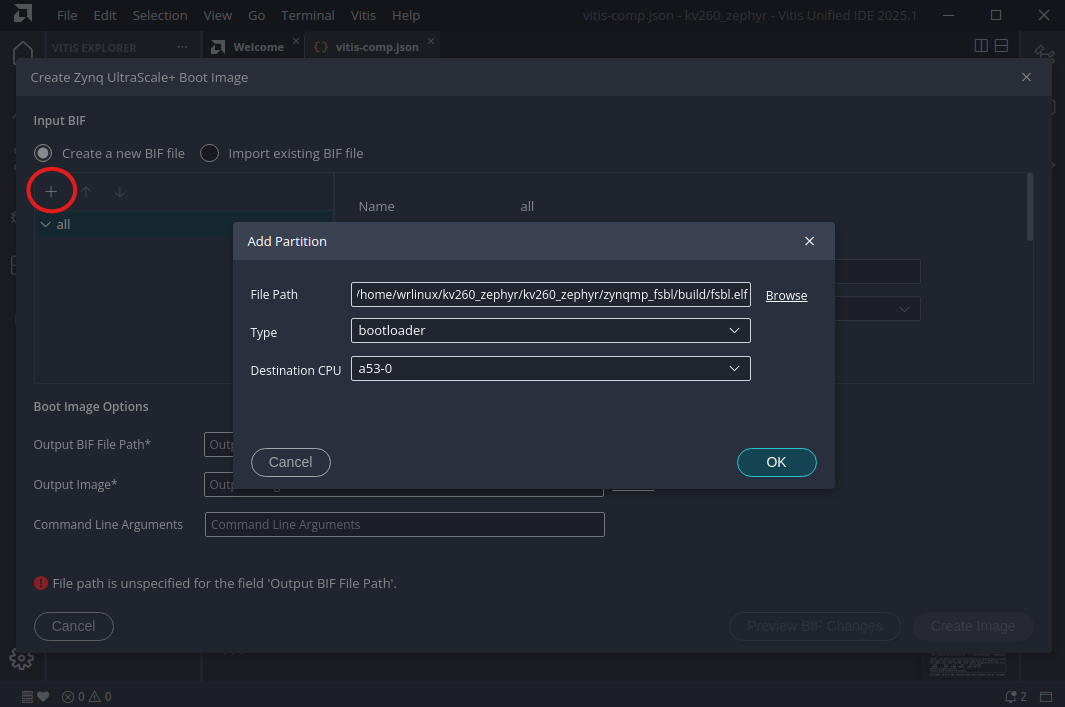Click the Command Line Arguments field

point(404,524)
